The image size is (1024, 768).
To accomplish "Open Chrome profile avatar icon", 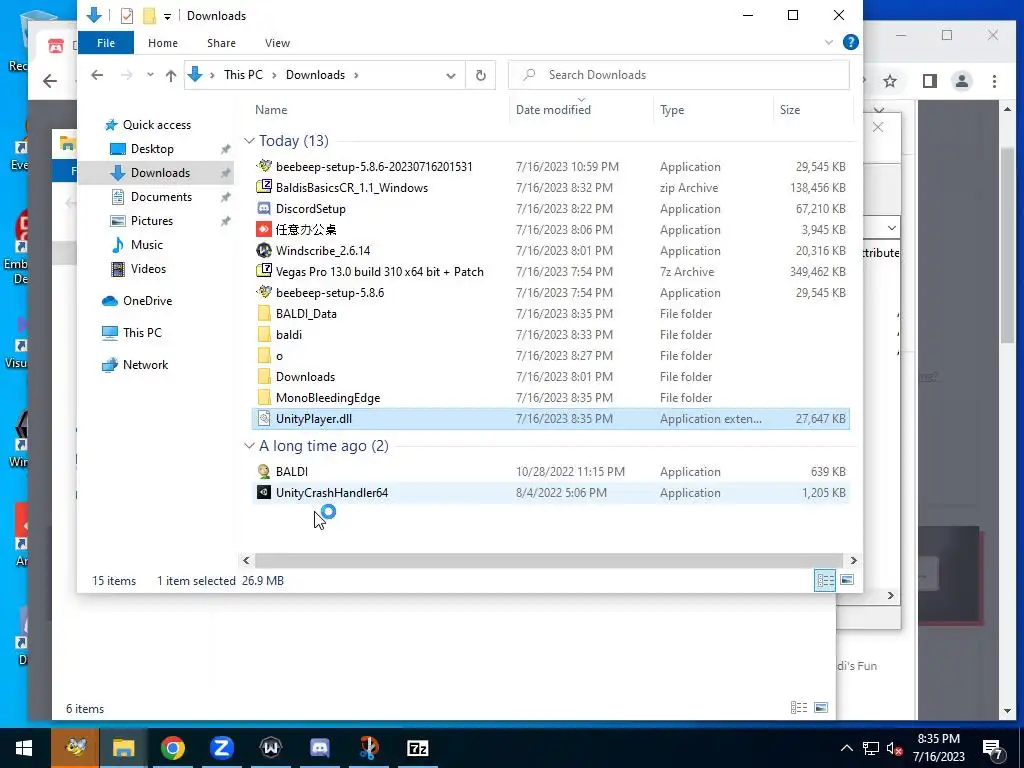I will point(961,81).
